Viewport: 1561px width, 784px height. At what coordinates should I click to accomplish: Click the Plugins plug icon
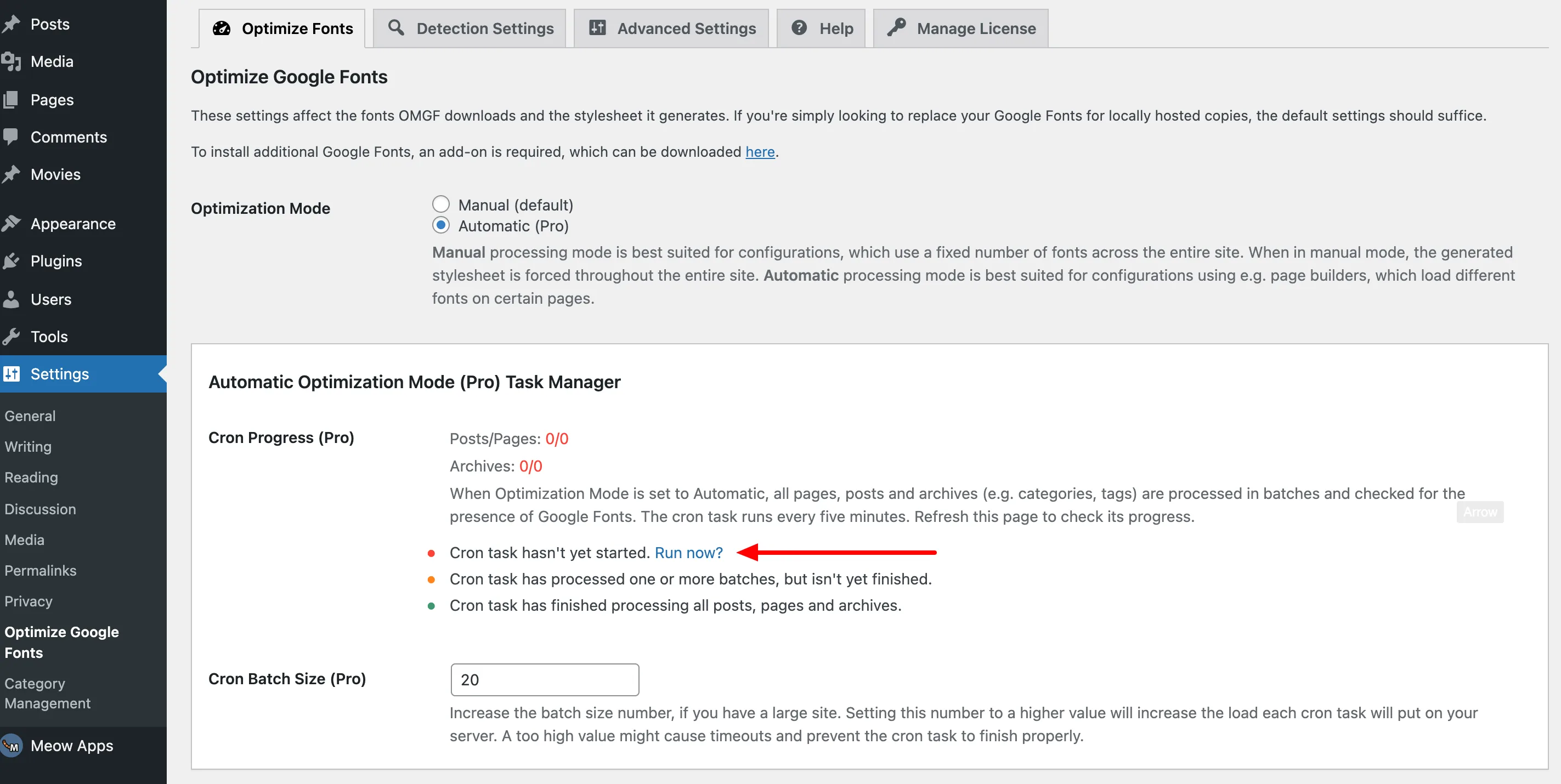coord(11,261)
